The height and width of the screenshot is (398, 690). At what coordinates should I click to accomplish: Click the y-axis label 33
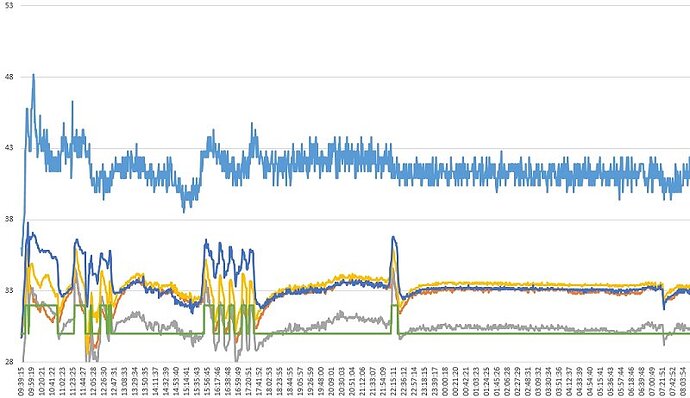(x=9, y=291)
